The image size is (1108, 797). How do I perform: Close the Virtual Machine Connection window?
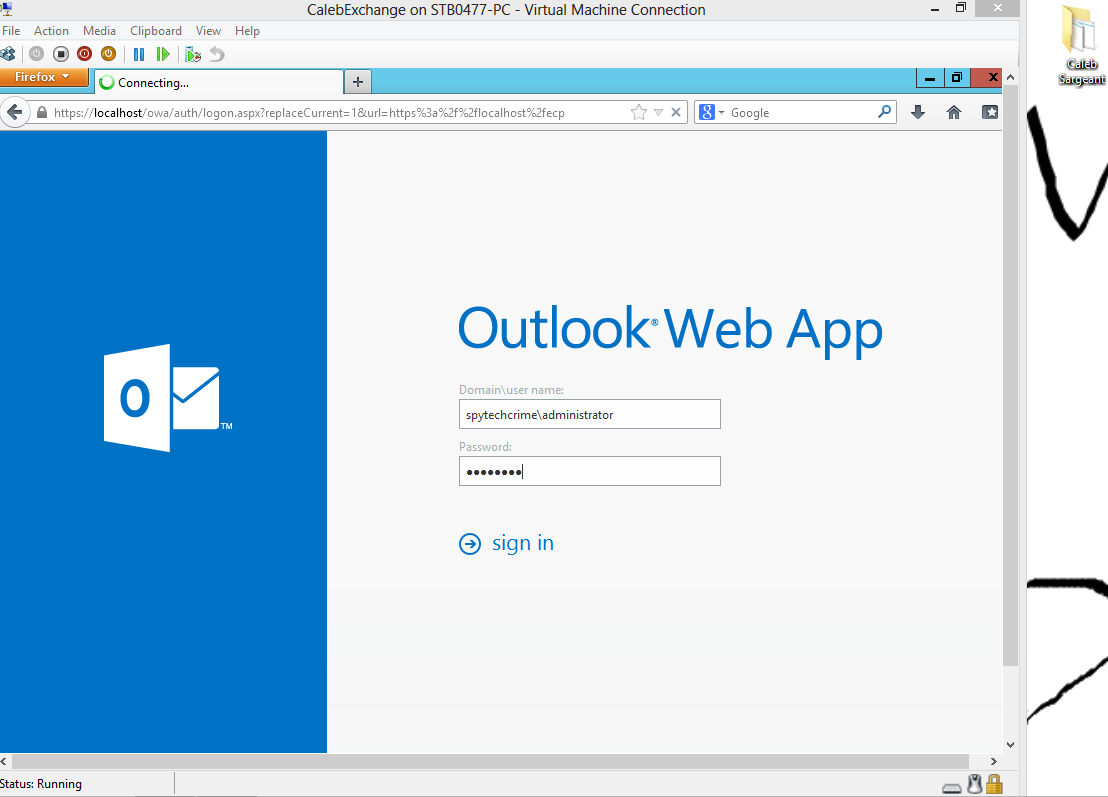(997, 8)
